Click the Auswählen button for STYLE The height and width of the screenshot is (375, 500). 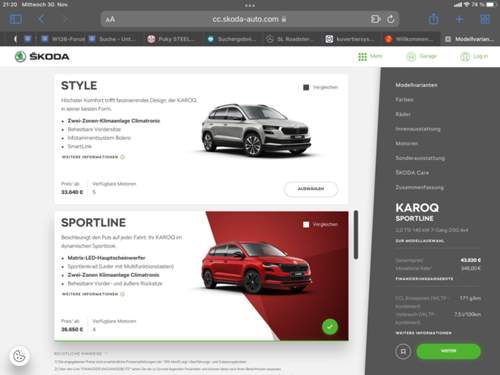(311, 189)
